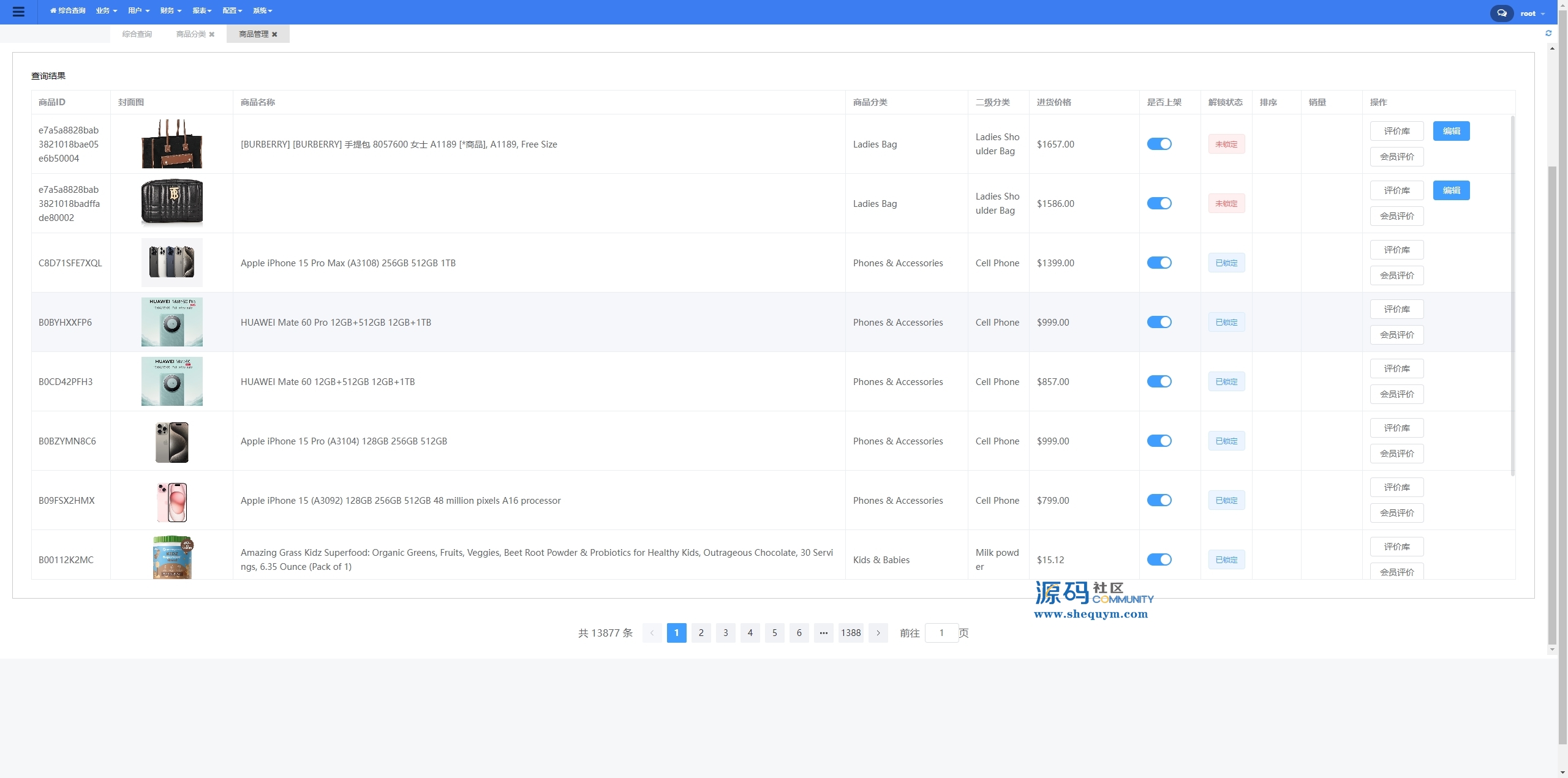The image size is (1568, 778).
Task: Open 会员评价 for $1586.00 Ladies Bag
Action: [x=1396, y=216]
